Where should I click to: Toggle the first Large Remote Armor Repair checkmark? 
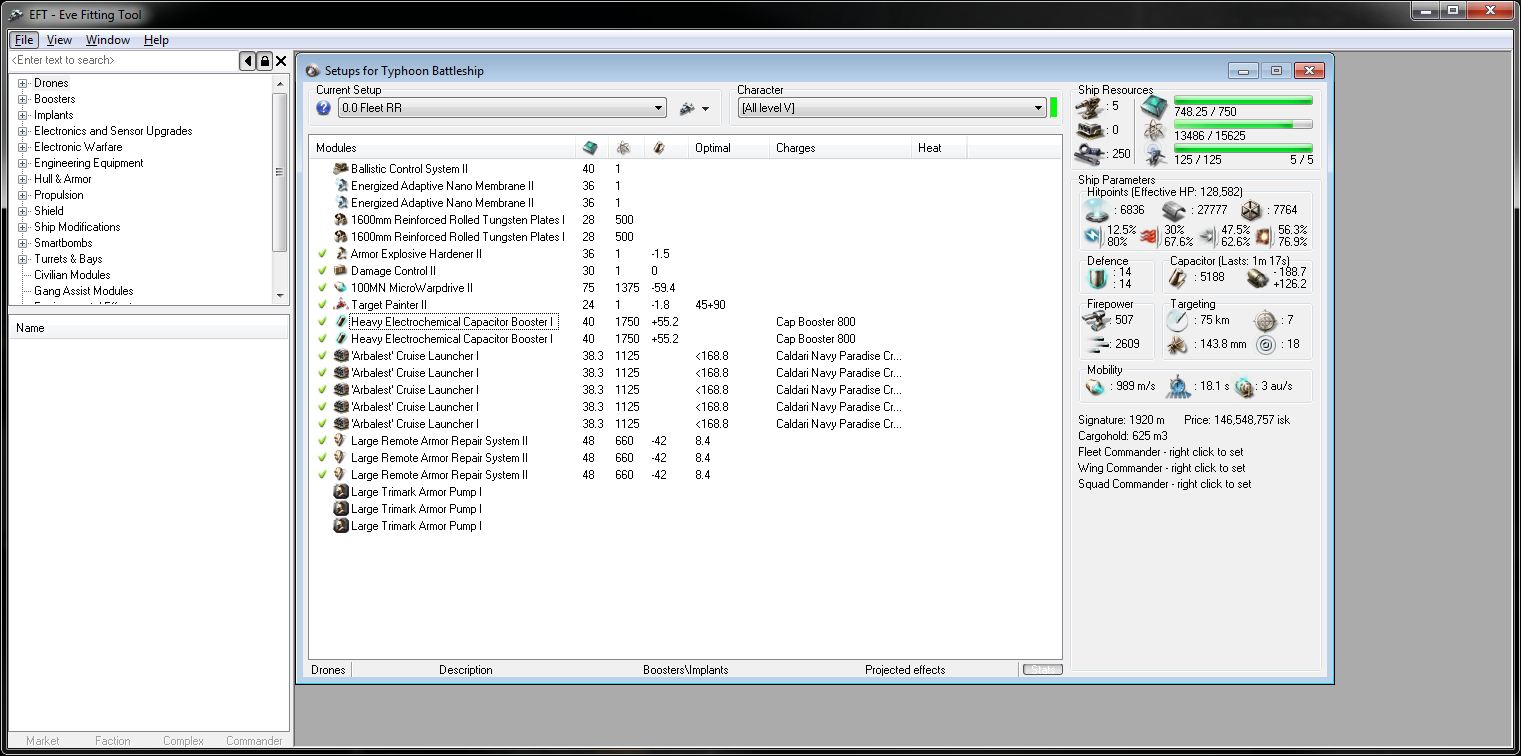[x=322, y=441]
